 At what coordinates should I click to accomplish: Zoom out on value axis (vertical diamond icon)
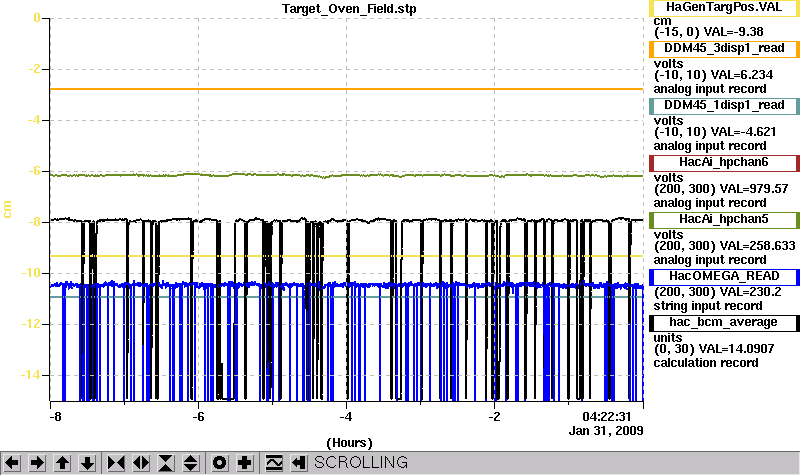(x=191, y=463)
